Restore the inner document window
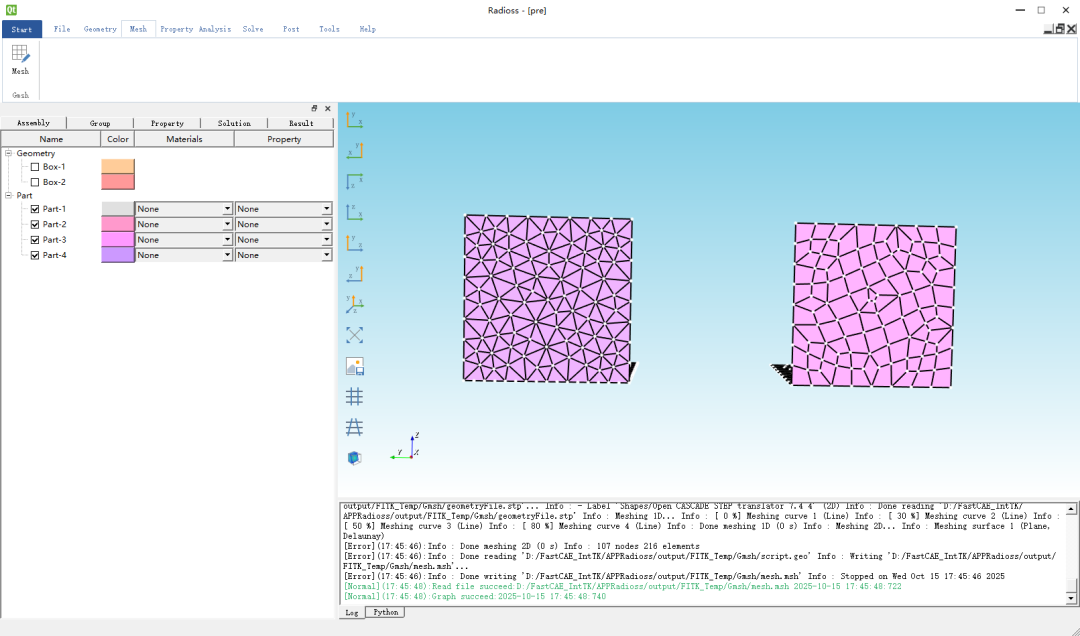1080x636 pixels. pyautogui.click(x=1060, y=29)
